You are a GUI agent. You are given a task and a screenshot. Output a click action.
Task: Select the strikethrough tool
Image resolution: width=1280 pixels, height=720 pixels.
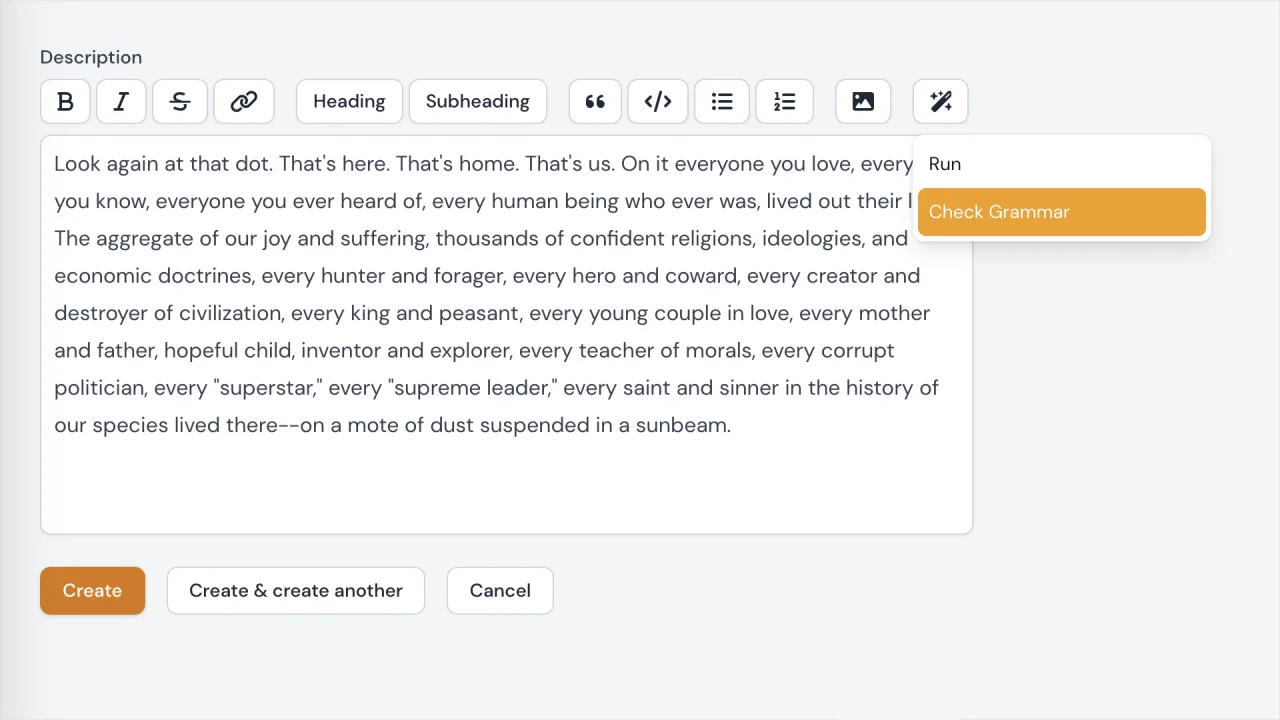[x=179, y=101]
